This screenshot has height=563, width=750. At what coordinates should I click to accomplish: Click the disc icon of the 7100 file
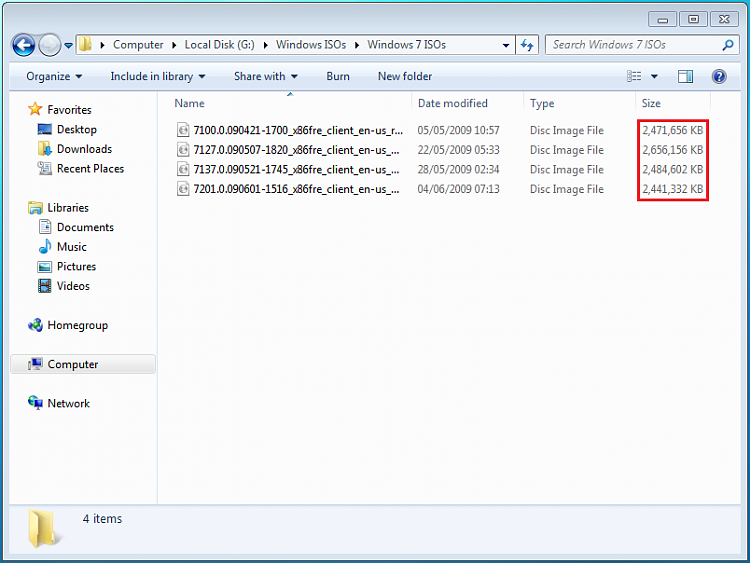tap(183, 130)
